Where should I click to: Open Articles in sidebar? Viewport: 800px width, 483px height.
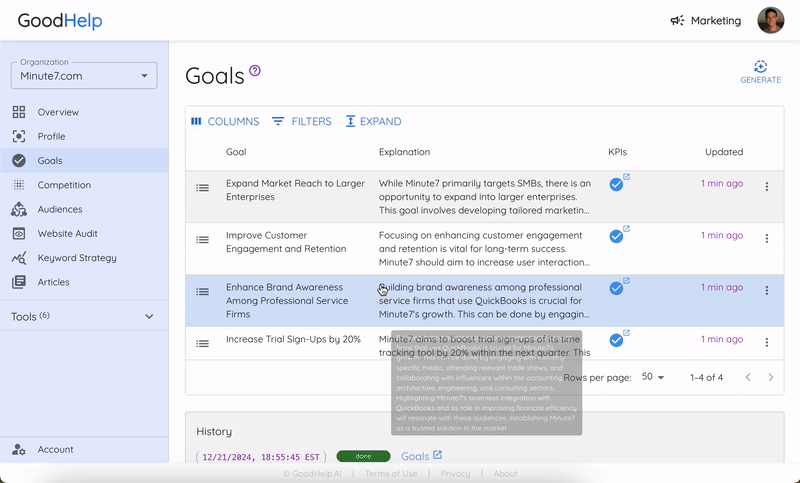pyautogui.click(x=54, y=282)
